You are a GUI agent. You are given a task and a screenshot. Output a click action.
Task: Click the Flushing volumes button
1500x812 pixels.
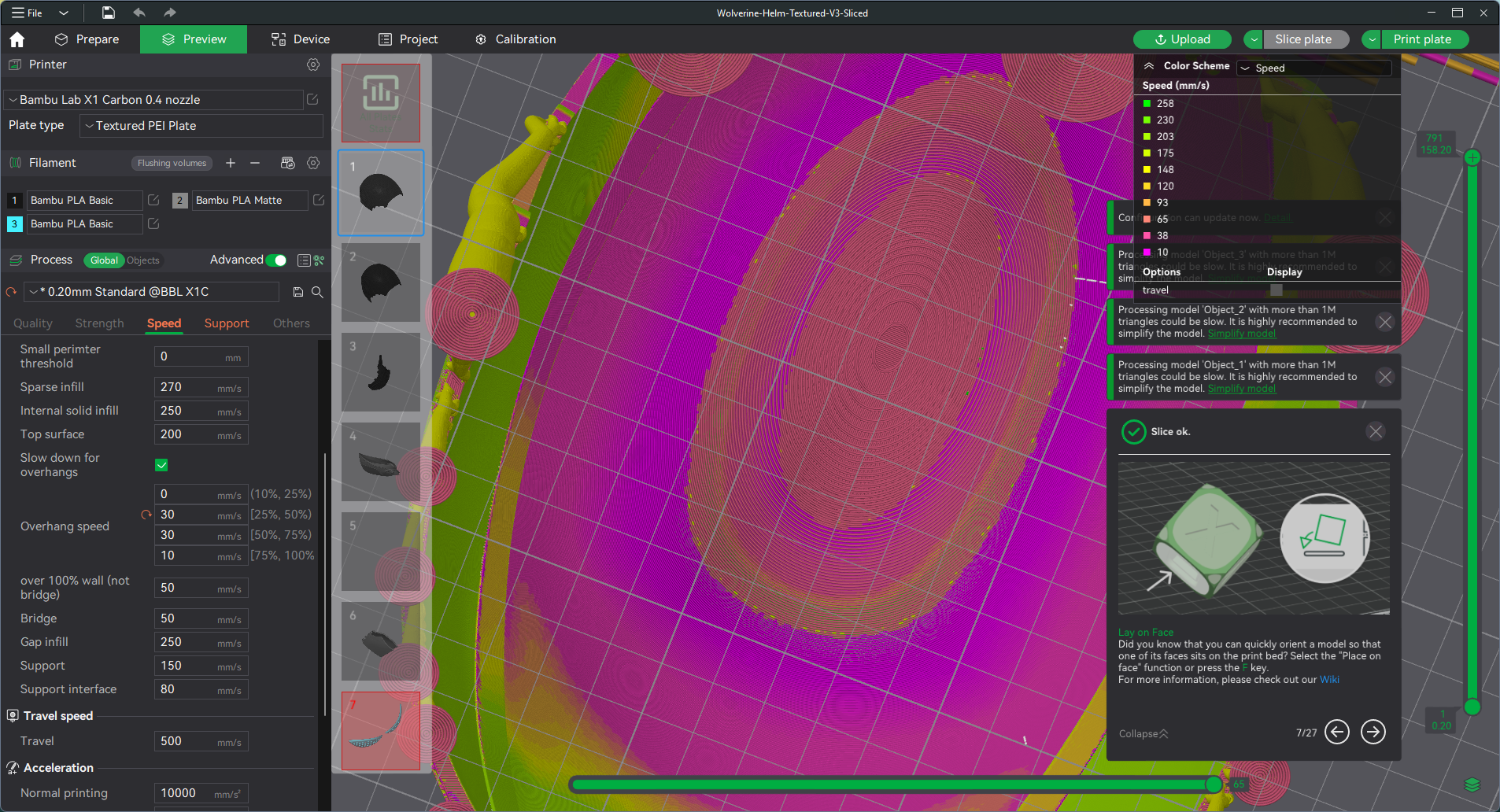[172, 163]
